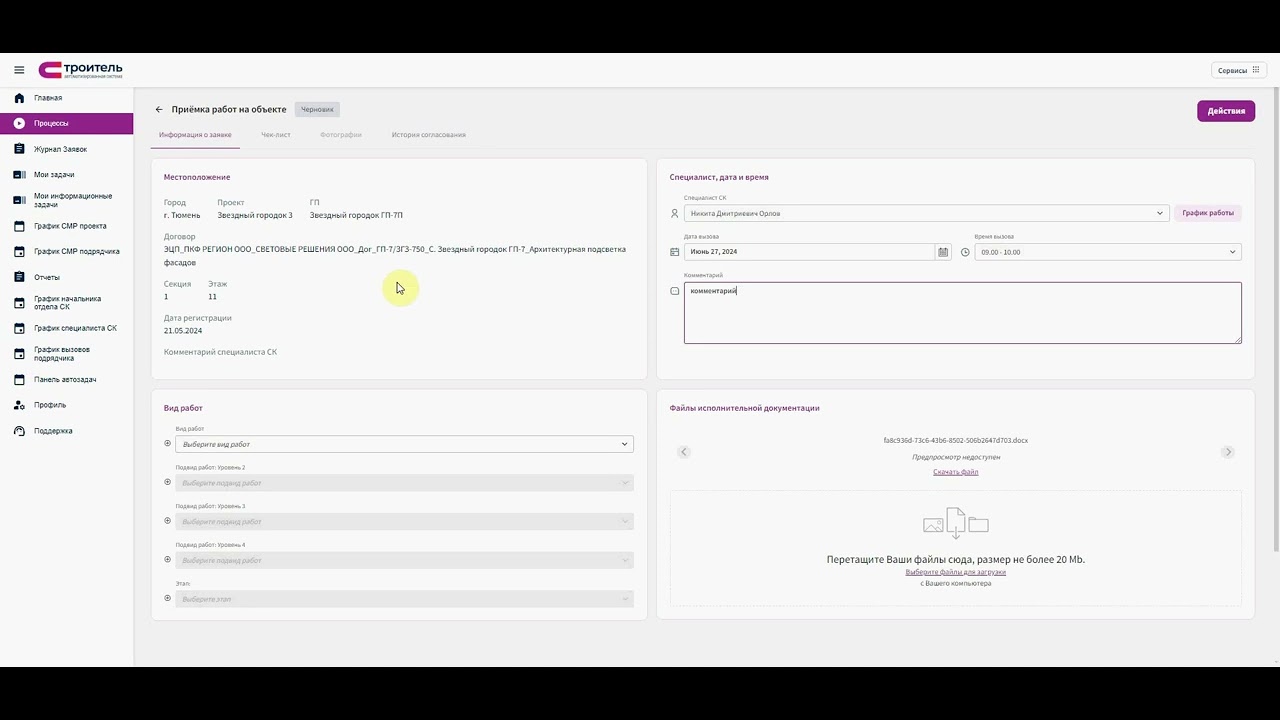
Task: Click the Действия button
Action: click(x=1226, y=111)
